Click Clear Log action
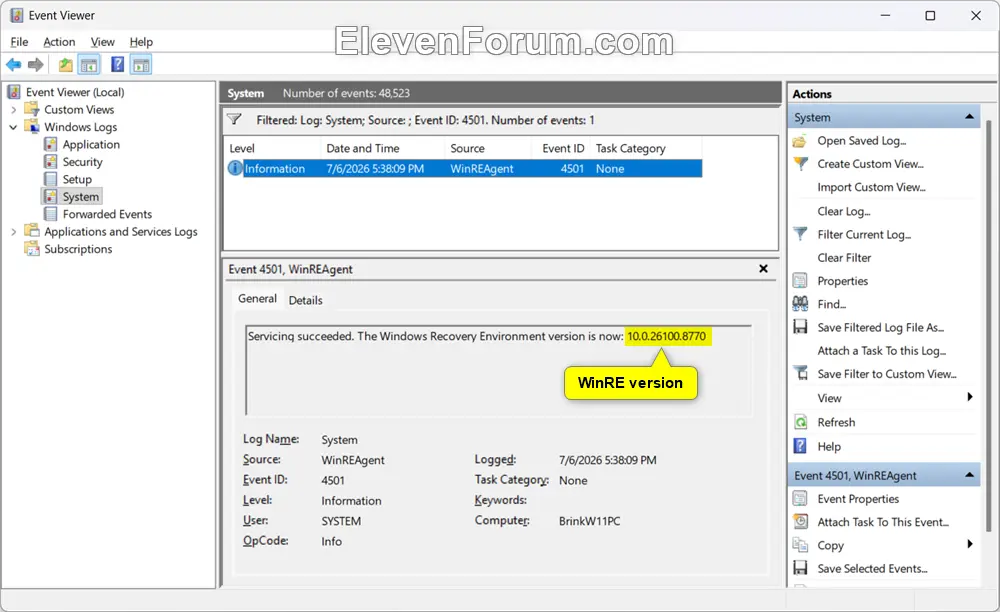The width and height of the screenshot is (1000, 612). 844,211
